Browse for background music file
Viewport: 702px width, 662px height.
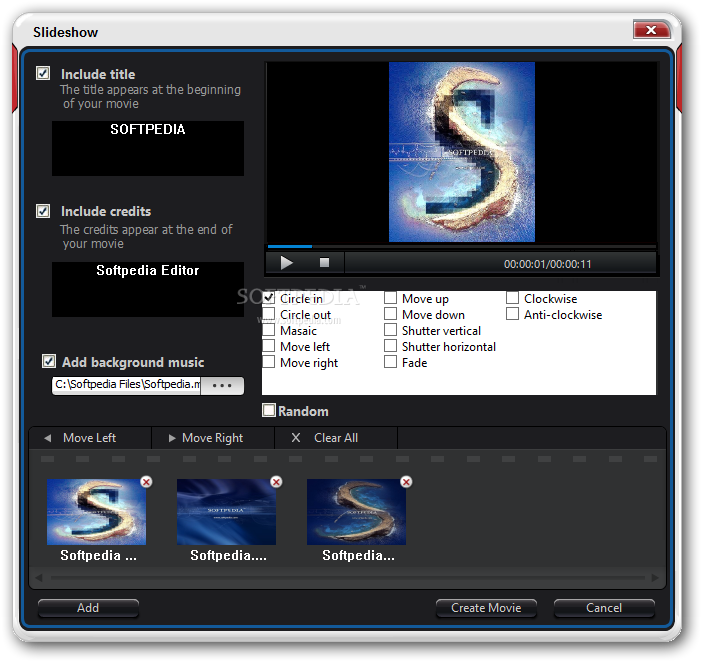click(223, 385)
